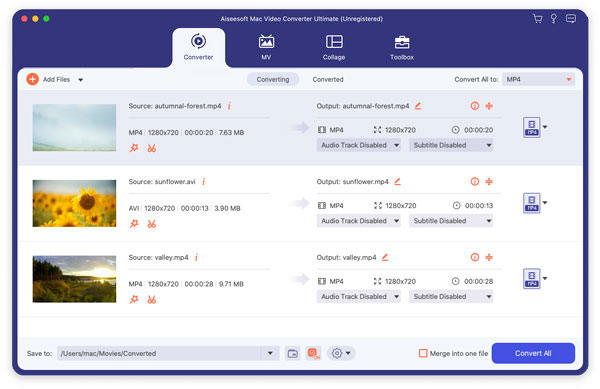Open the Toolbox tab

(x=402, y=47)
